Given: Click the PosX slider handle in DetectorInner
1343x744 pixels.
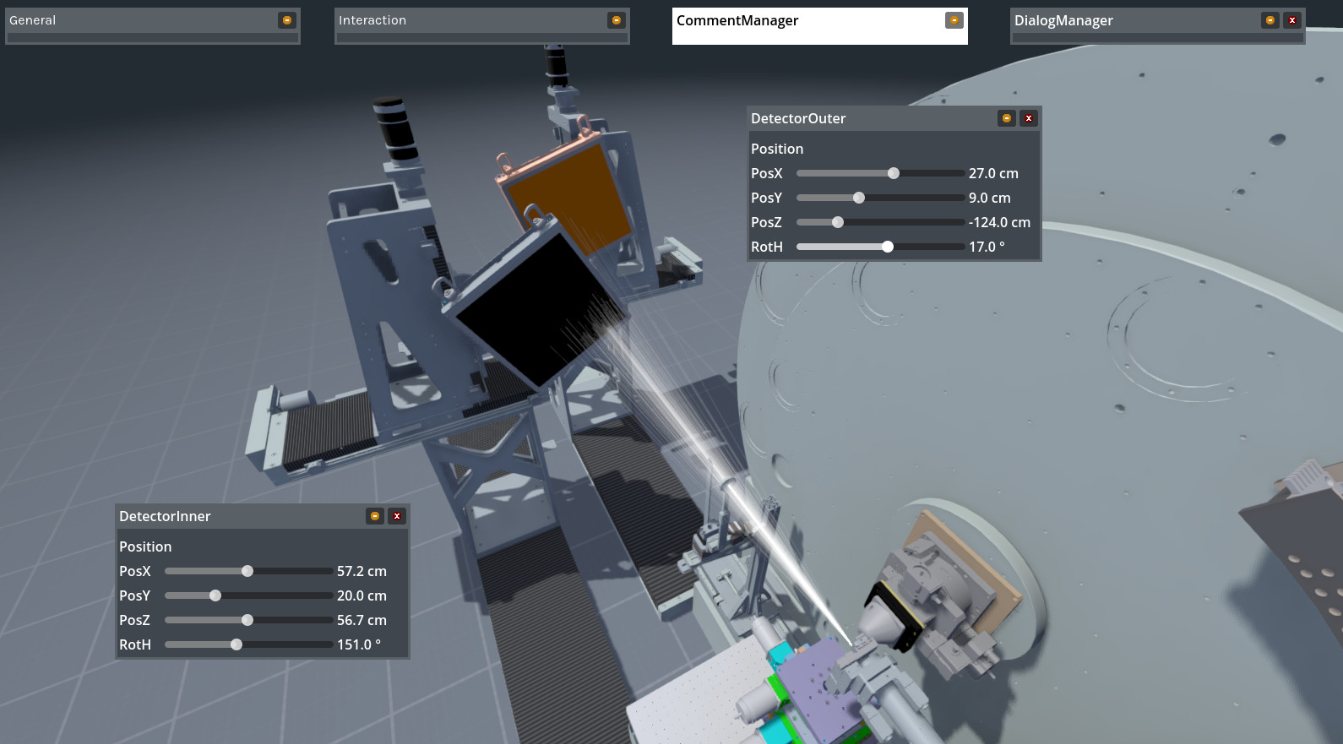Looking at the screenshot, I should (247, 571).
